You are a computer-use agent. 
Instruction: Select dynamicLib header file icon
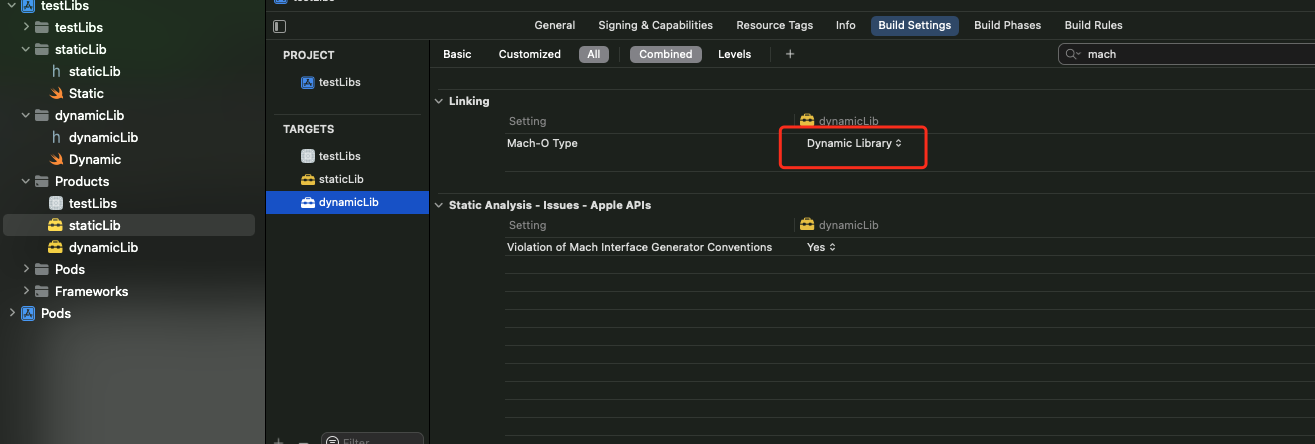coord(56,137)
